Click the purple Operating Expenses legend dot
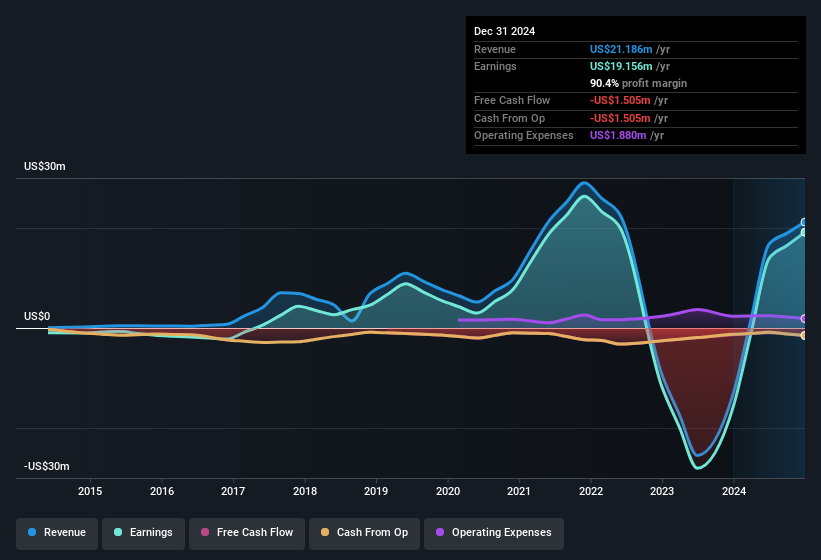 coord(440,532)
